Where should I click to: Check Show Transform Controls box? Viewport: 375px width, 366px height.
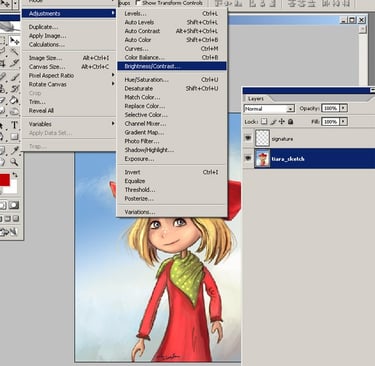138,3
